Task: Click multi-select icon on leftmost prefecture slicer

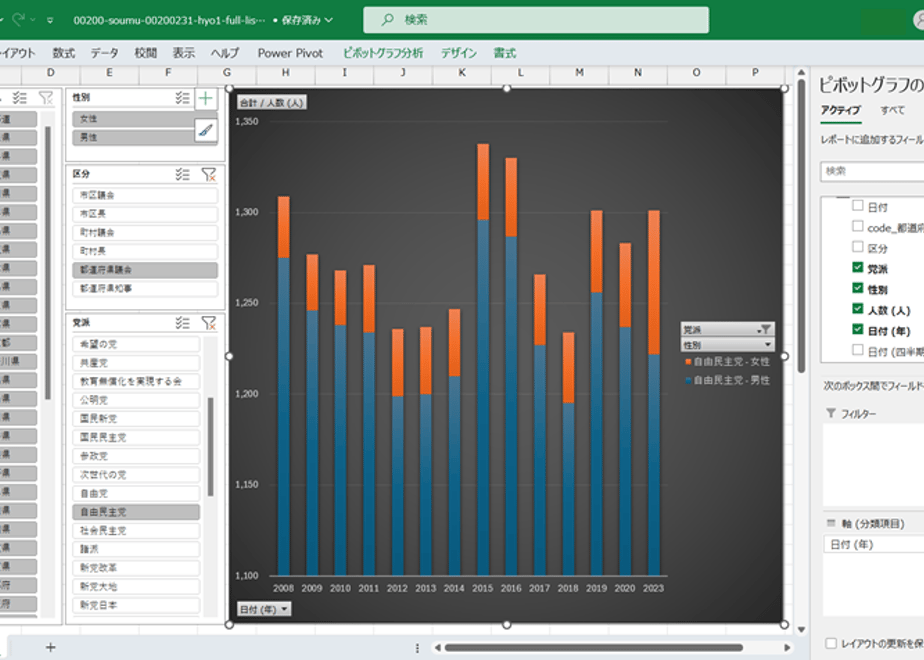Action: click(x=19, y=98)
